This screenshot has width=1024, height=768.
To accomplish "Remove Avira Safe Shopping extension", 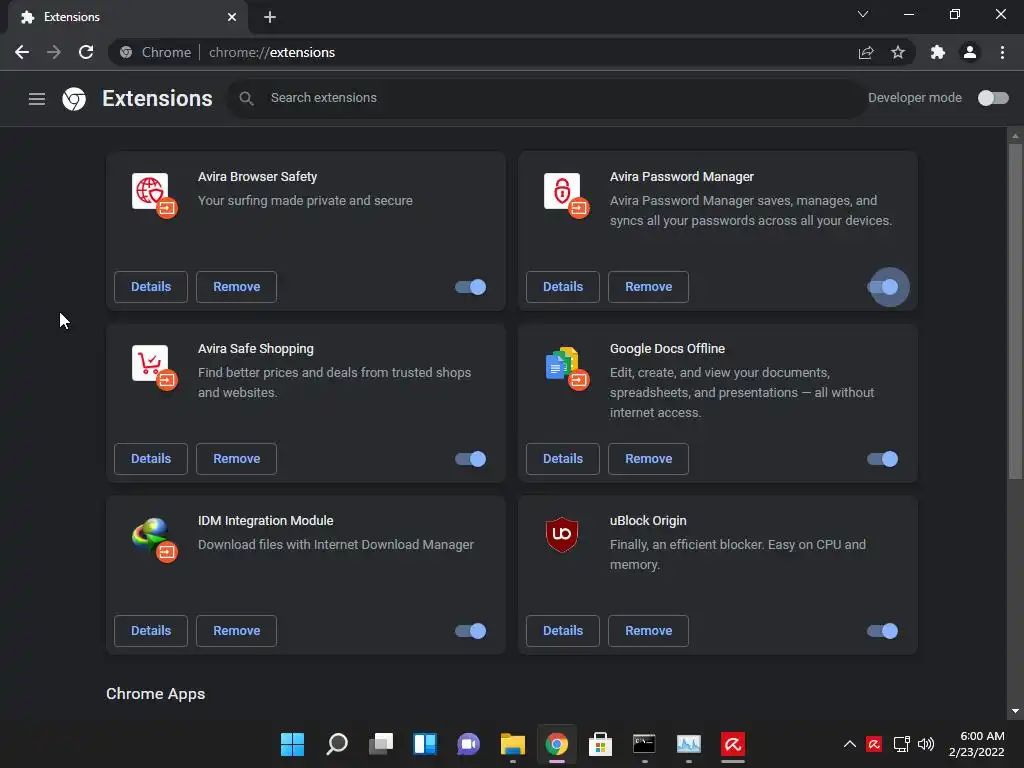I will point(236,459).
